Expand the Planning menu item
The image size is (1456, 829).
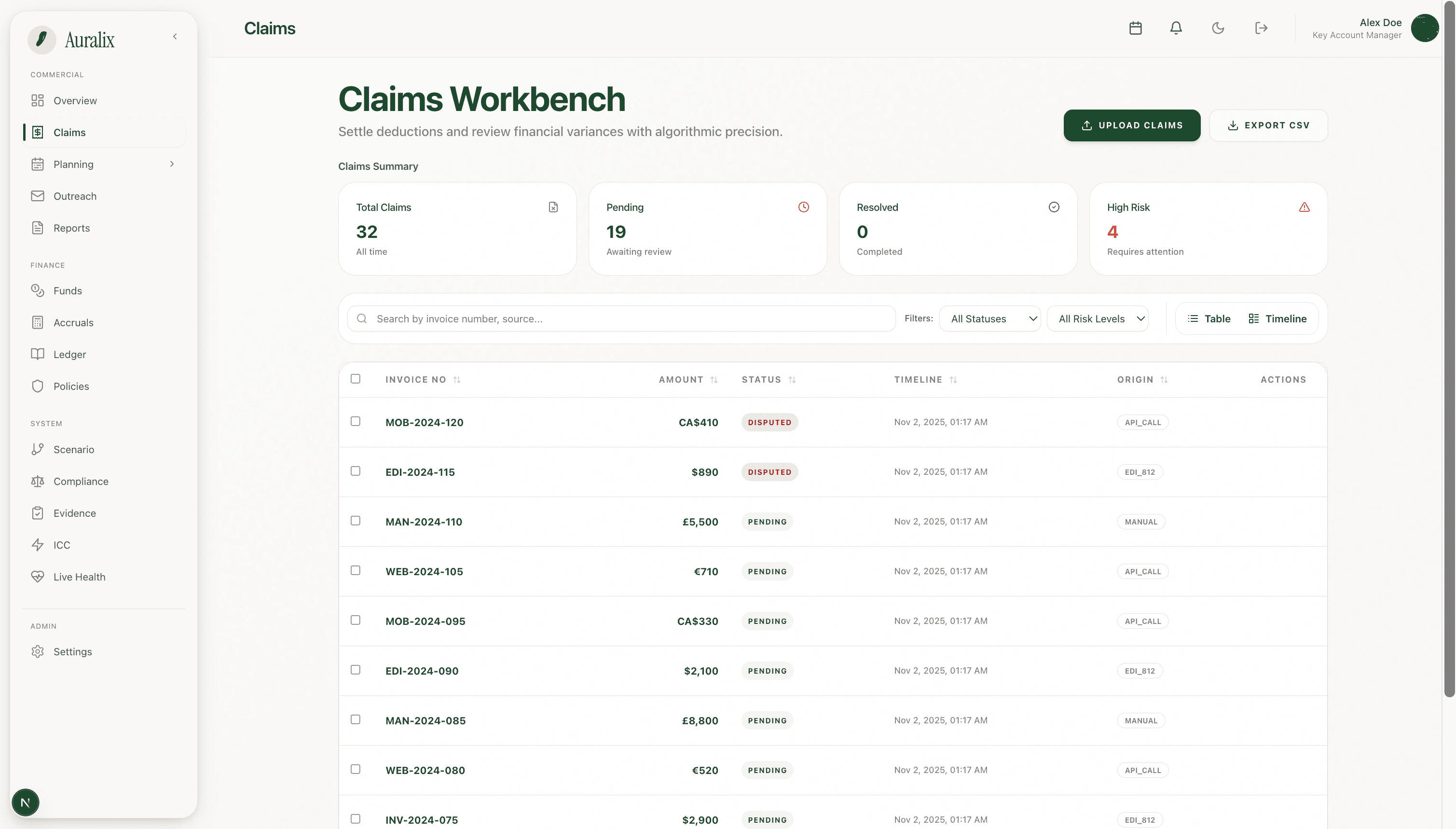coord(73,164)
